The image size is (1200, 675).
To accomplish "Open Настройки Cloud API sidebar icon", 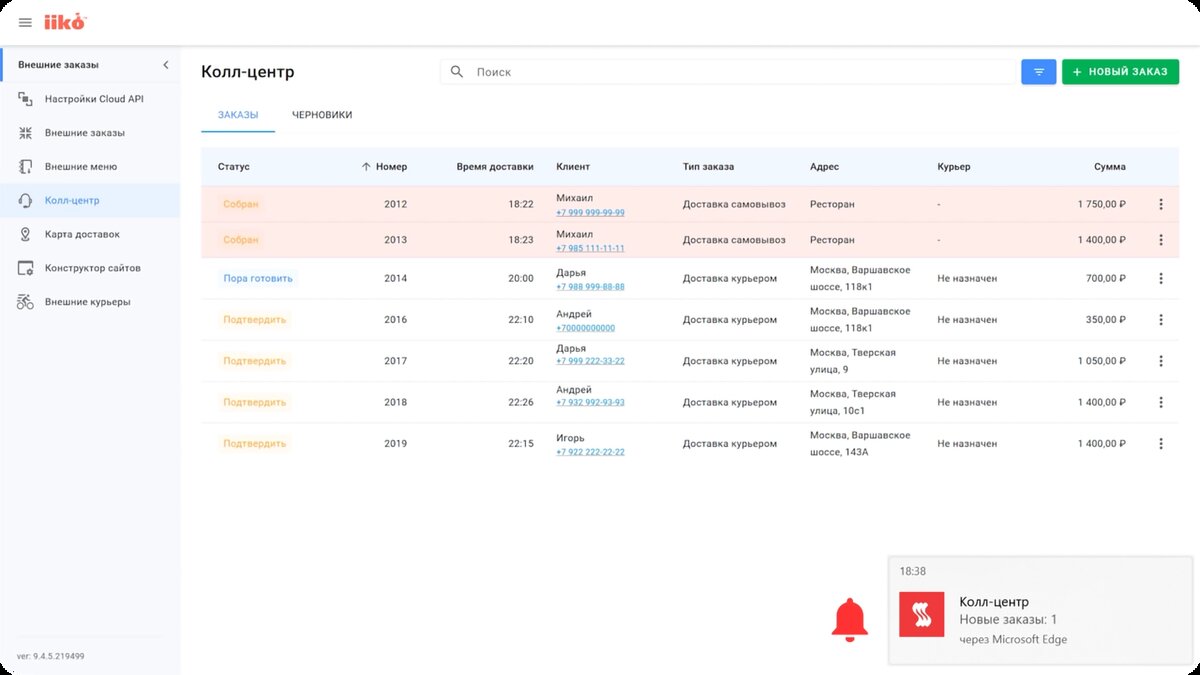I will [x=25, y=99].
